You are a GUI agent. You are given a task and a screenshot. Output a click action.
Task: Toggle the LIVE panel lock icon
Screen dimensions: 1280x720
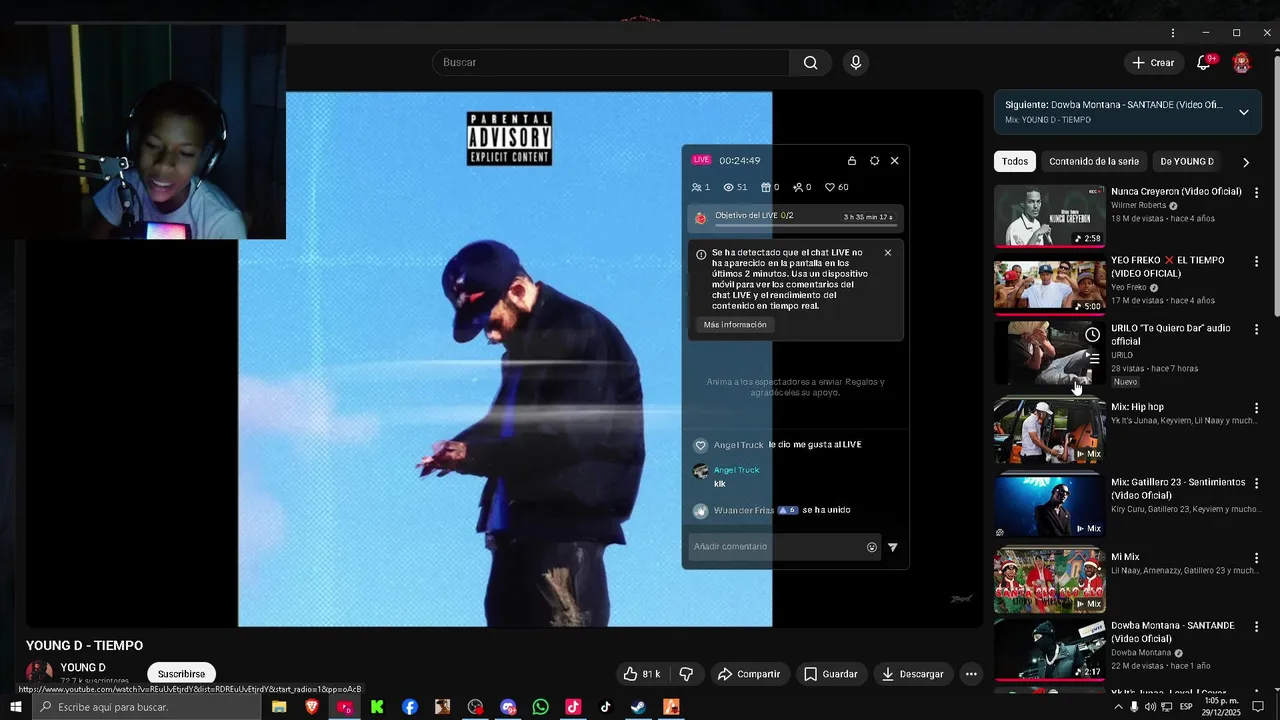click(852, 161)
